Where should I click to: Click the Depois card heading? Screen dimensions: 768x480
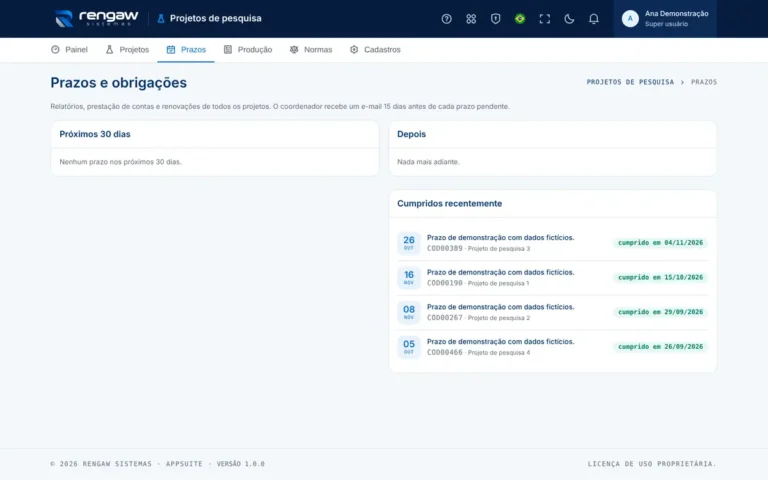click(411, 134)
